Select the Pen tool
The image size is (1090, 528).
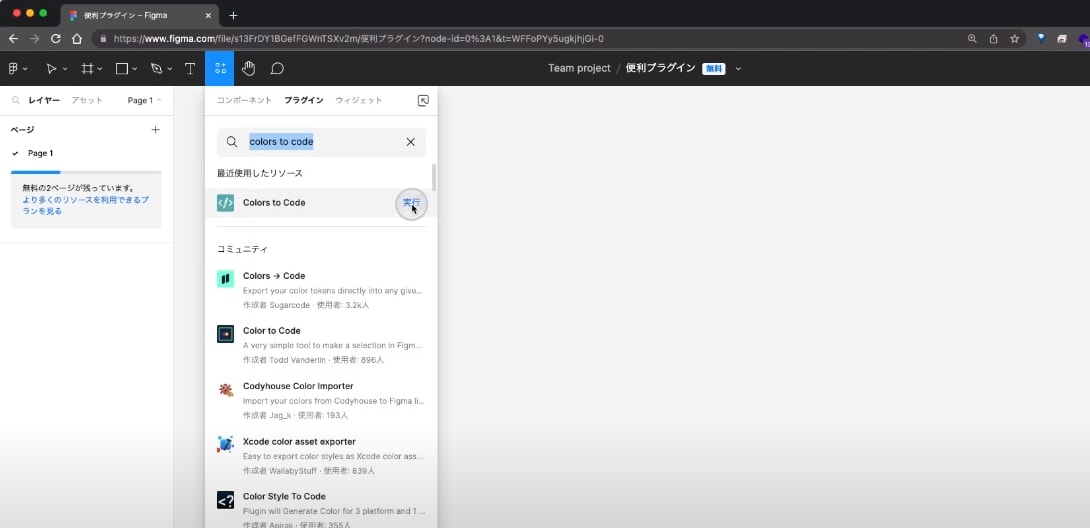coord(156,68)
